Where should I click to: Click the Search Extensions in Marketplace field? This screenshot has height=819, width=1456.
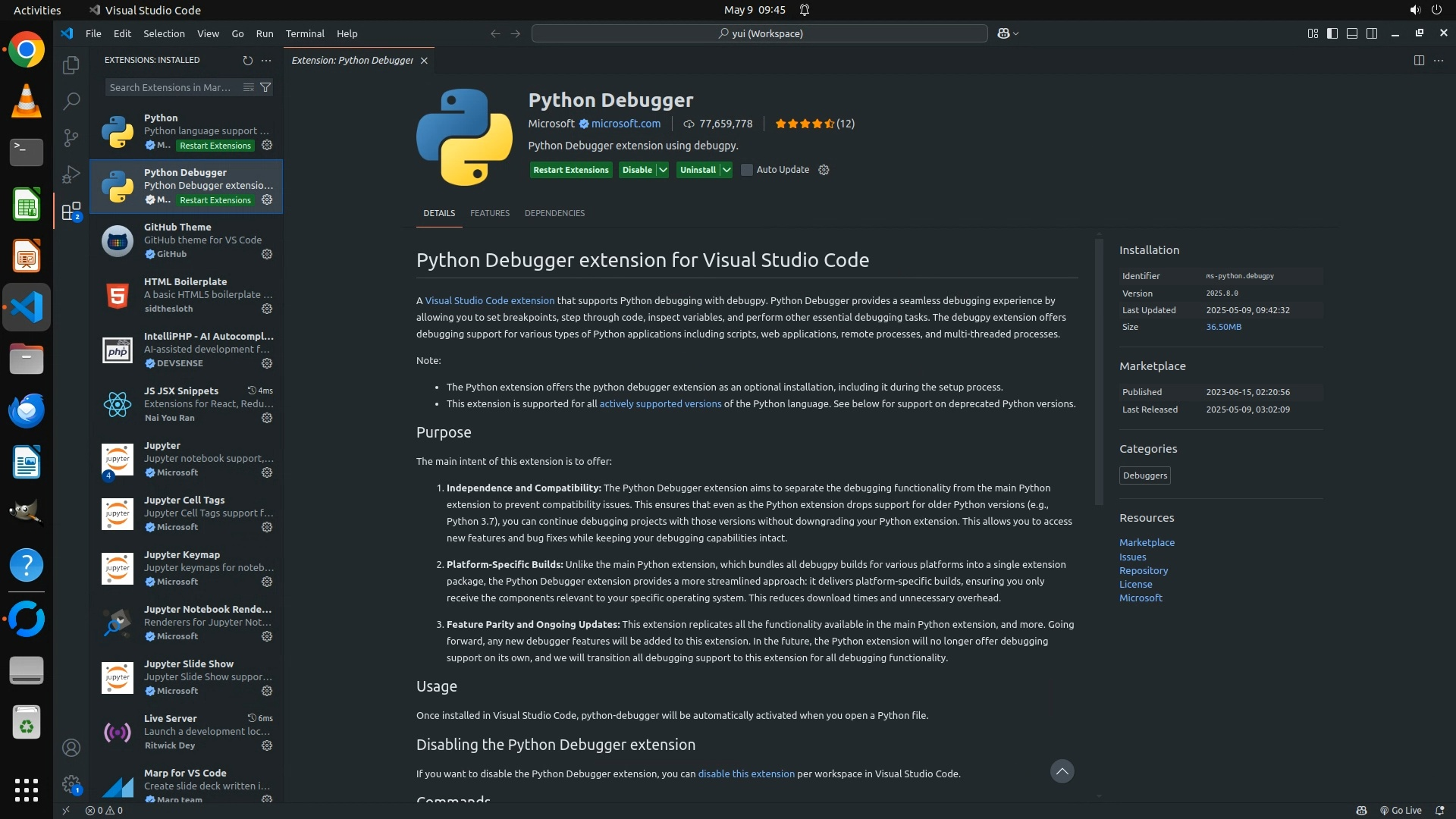[x=171, y=87]
